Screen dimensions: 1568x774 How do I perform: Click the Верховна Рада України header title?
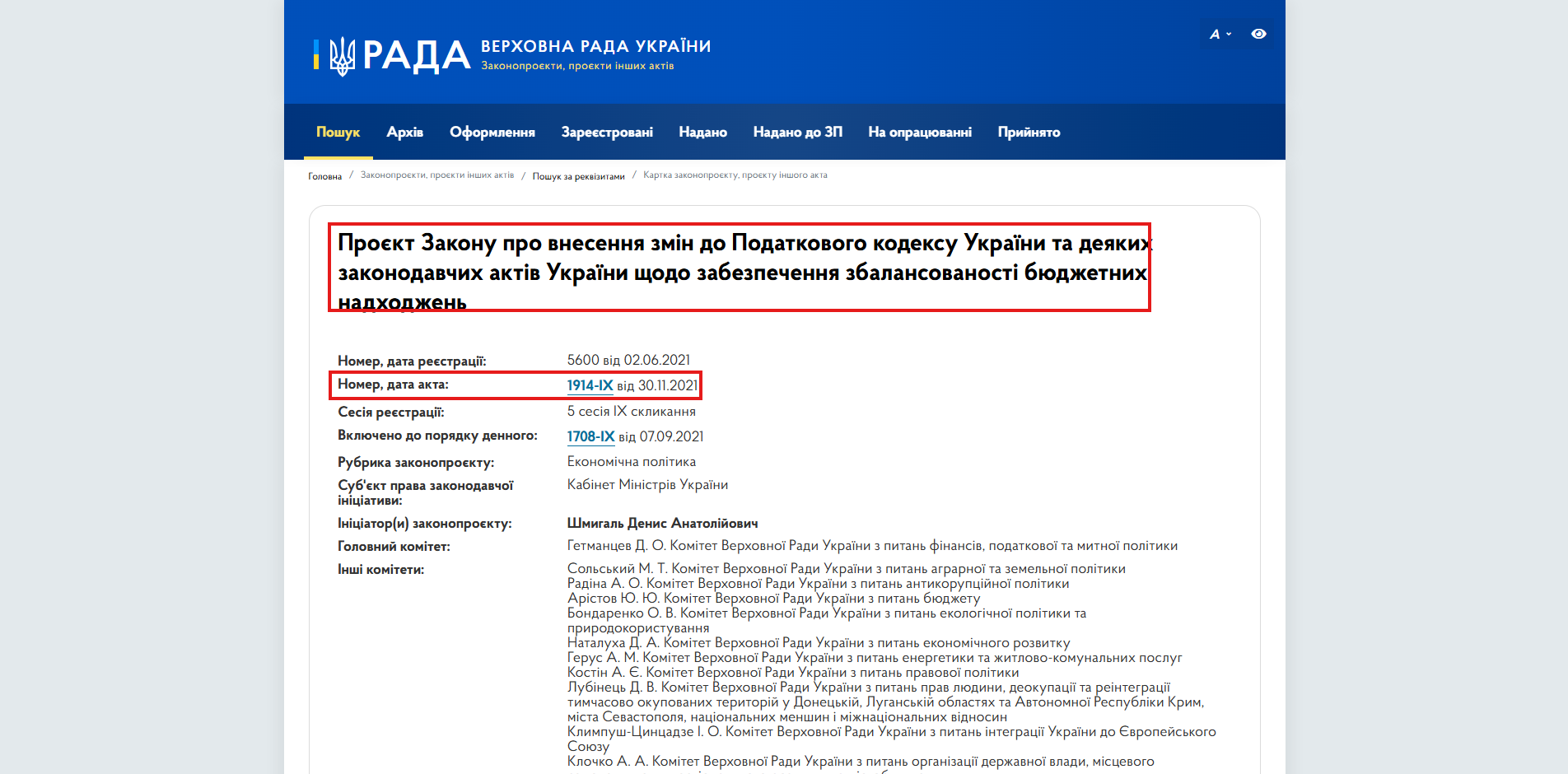pos(596,46)
